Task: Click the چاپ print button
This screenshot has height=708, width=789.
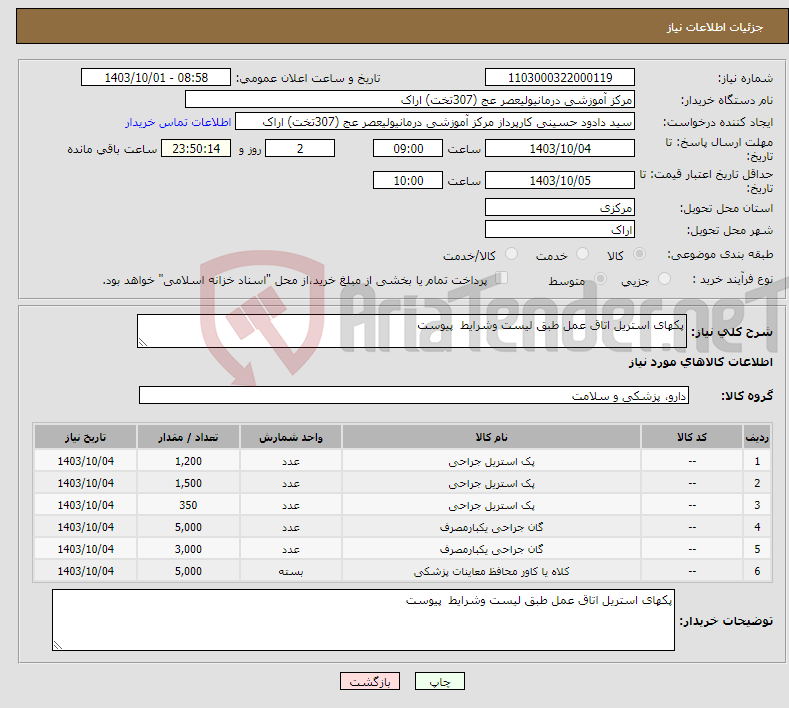Action: tap(440, 681)
